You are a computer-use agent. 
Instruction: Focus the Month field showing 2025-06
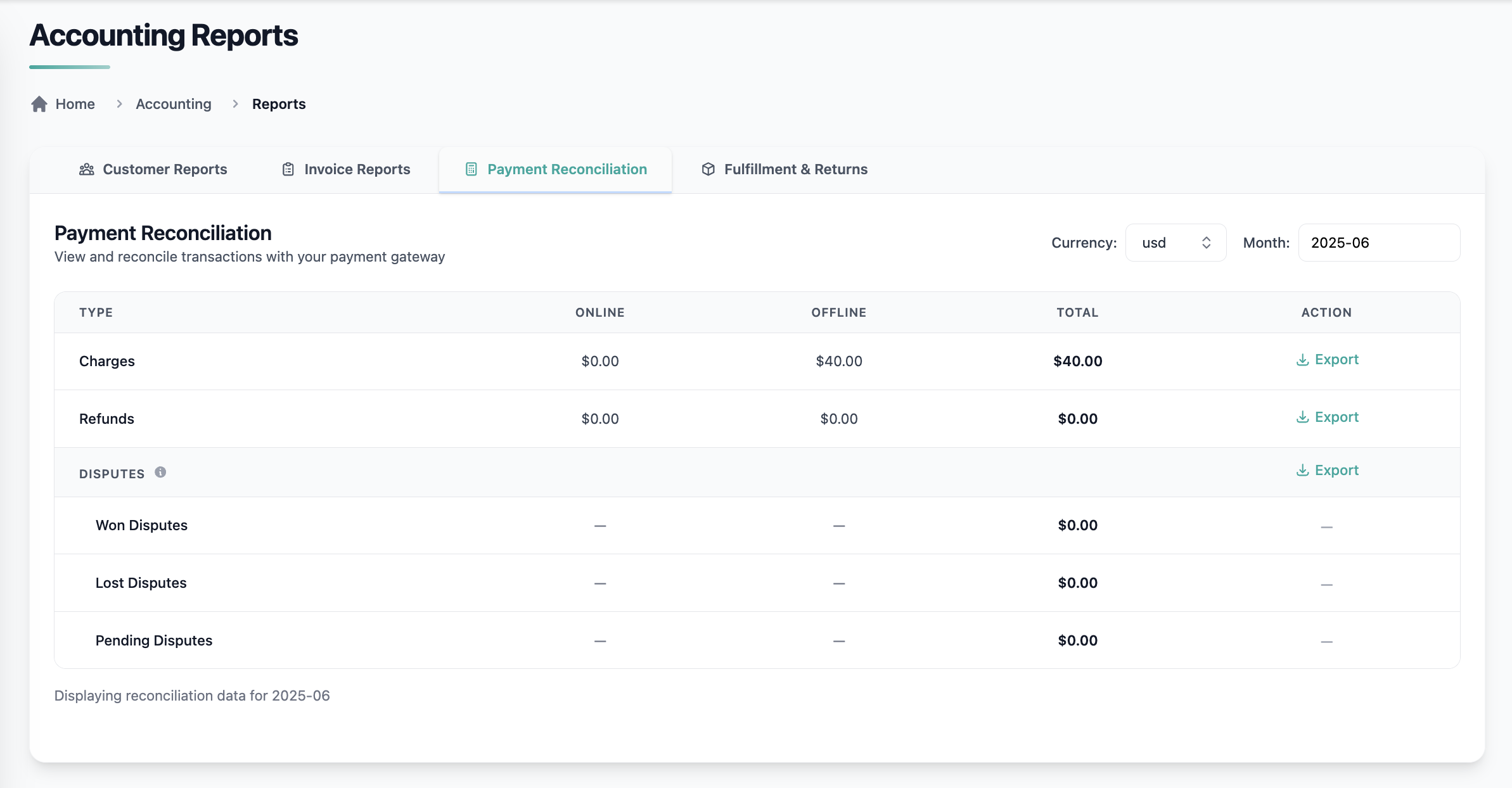[1379, 243]
